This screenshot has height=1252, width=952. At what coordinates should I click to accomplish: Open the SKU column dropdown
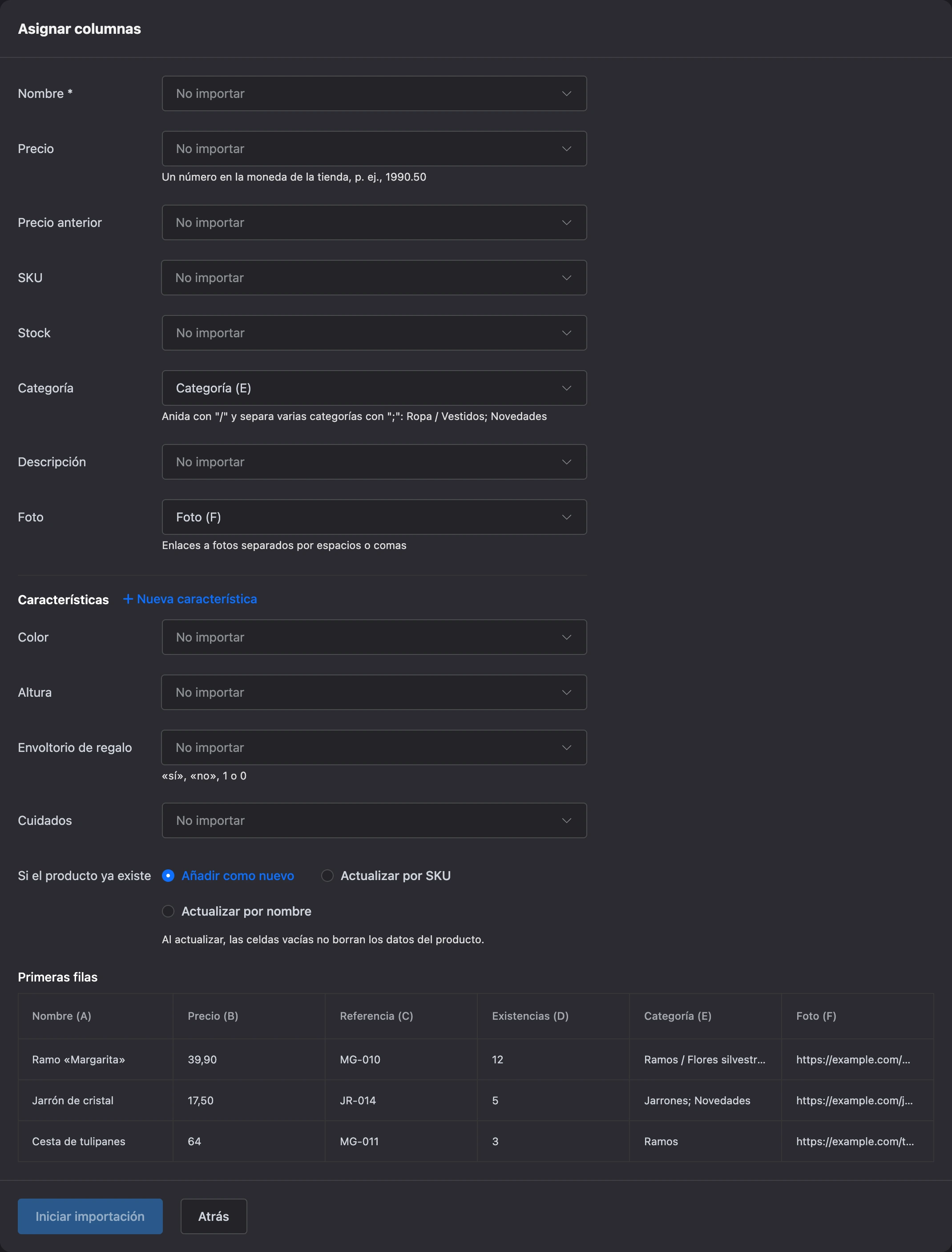pos(374,278)
